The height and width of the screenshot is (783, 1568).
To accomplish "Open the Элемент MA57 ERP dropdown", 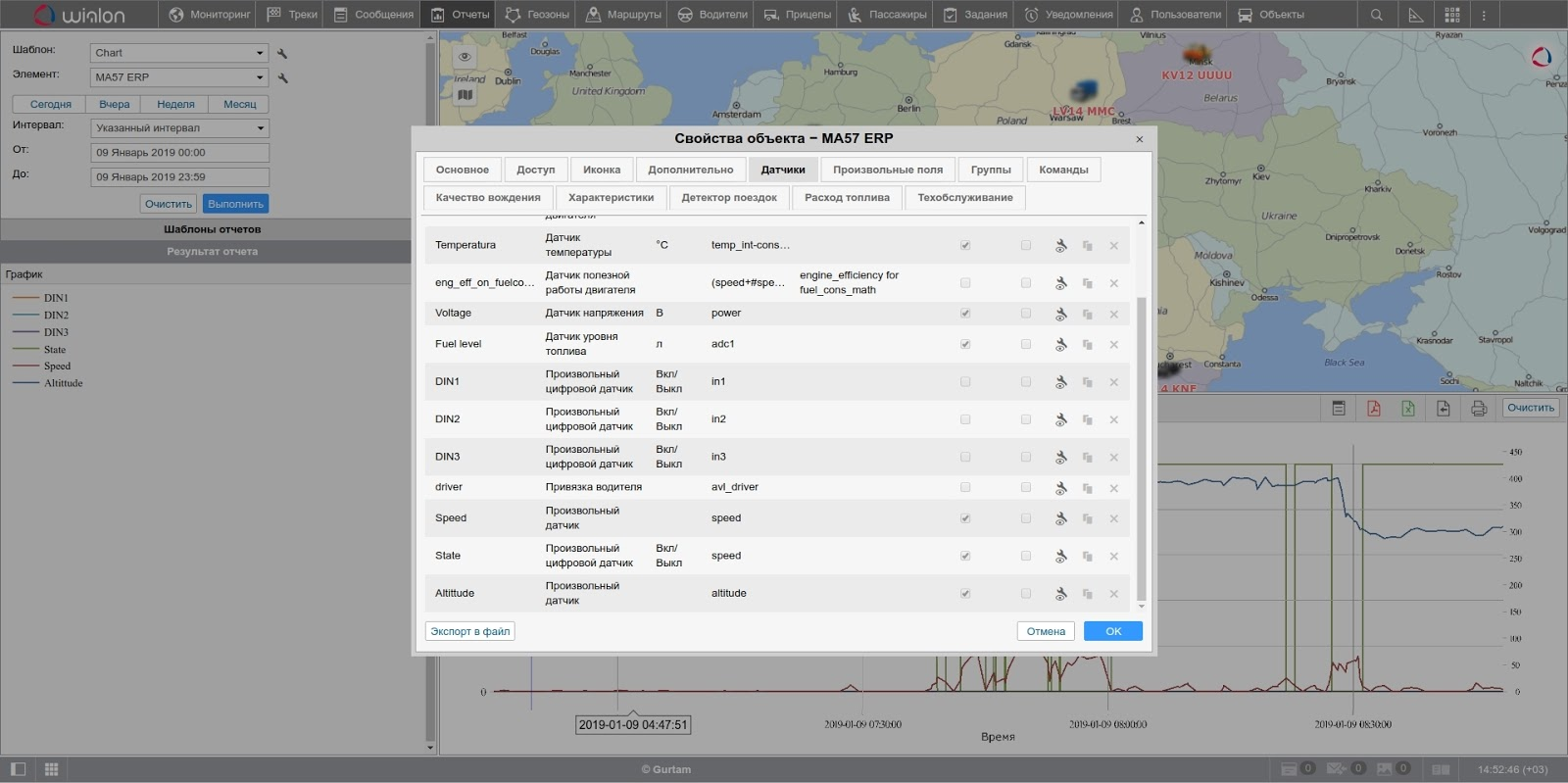I will pos(260,77).
